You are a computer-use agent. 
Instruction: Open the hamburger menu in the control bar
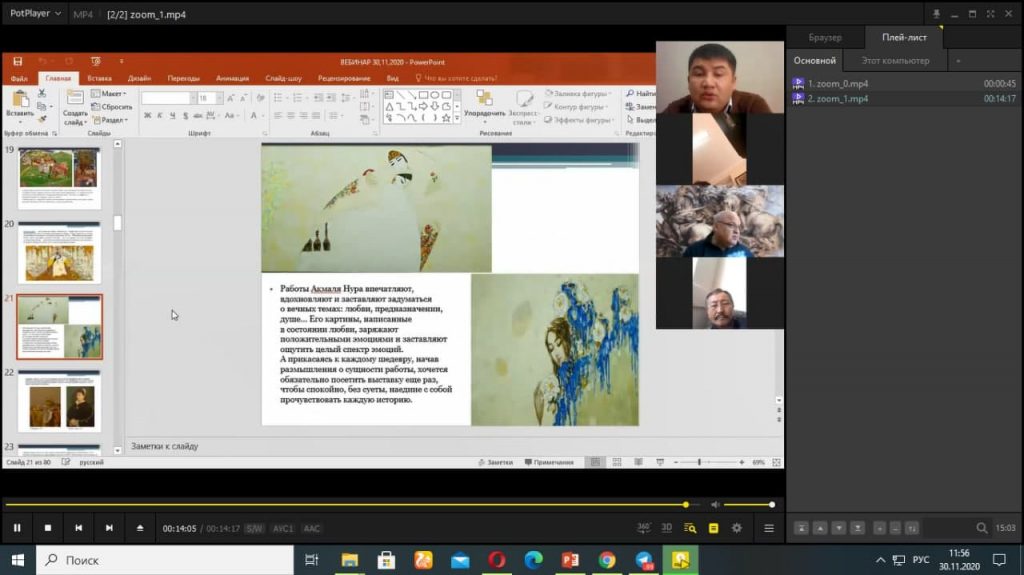point(769,528)
